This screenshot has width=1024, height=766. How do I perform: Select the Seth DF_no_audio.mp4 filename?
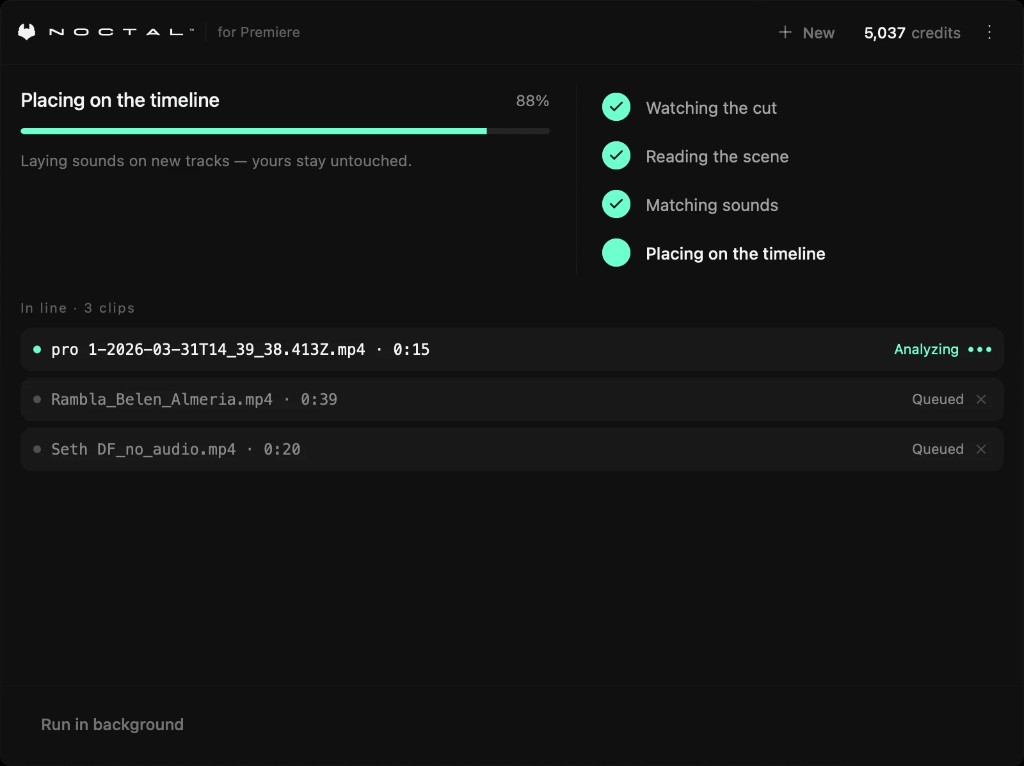point(143,449)
